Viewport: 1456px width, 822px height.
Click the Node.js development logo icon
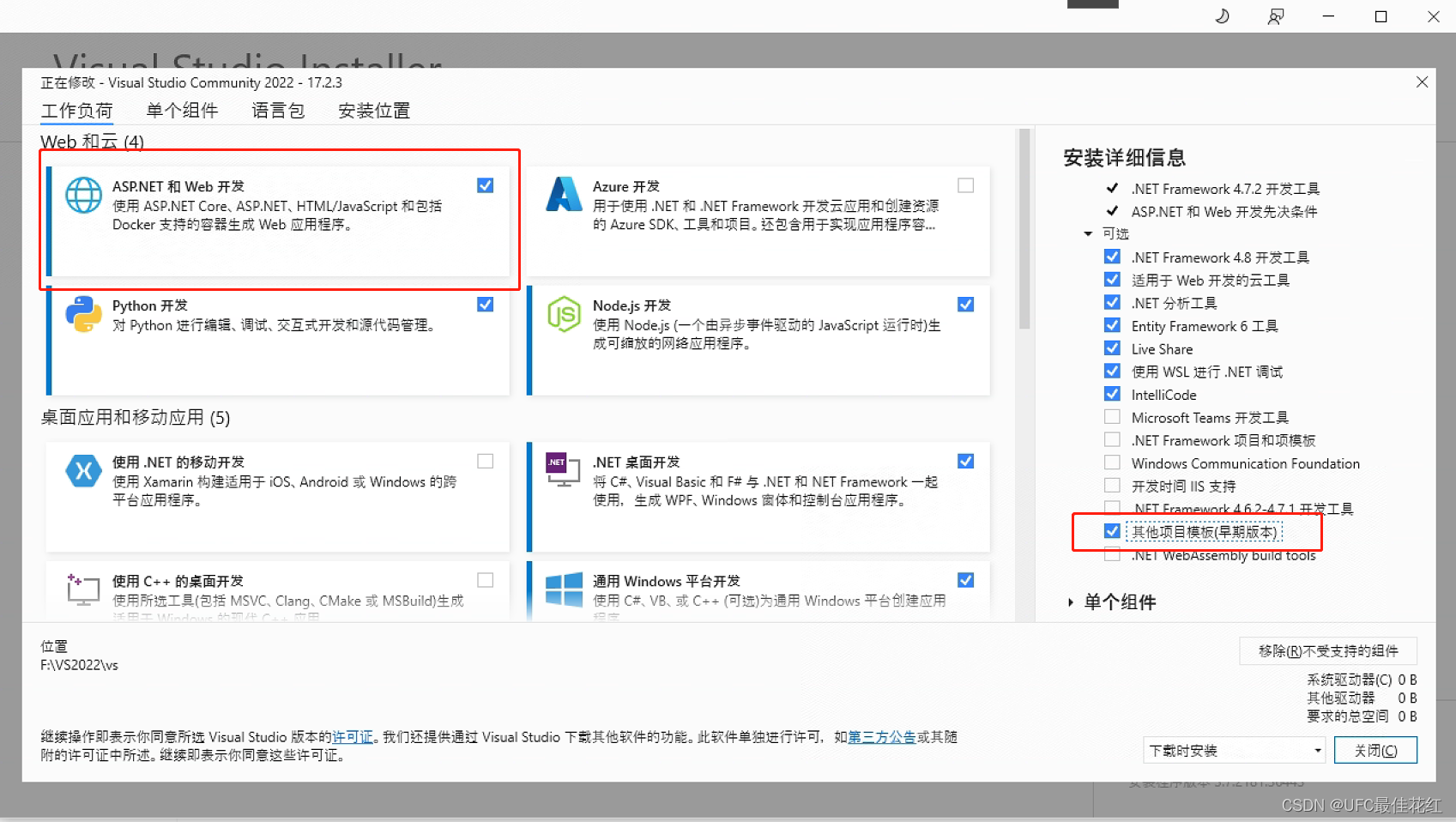click(564, 314)
